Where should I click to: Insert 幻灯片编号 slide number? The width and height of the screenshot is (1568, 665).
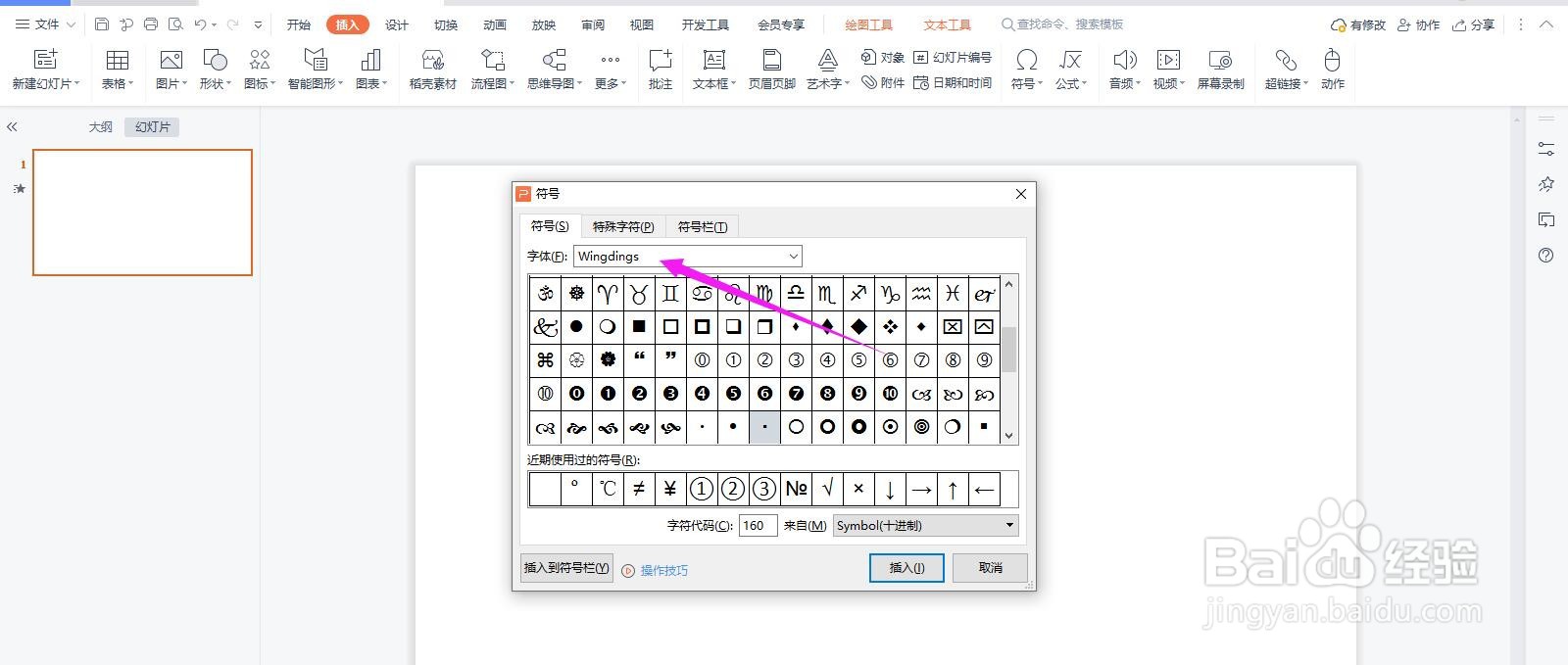[x=953, y=58]
